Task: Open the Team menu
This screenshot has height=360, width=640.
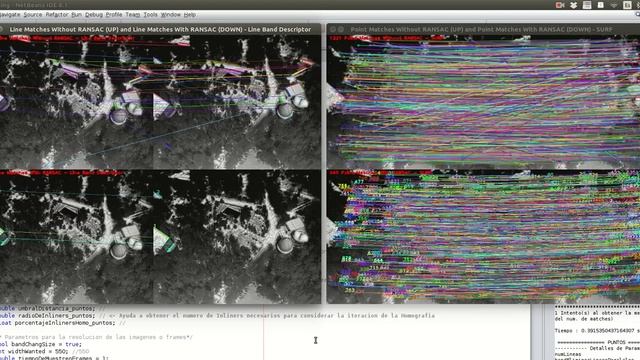Action: click(x=133, y=15)
